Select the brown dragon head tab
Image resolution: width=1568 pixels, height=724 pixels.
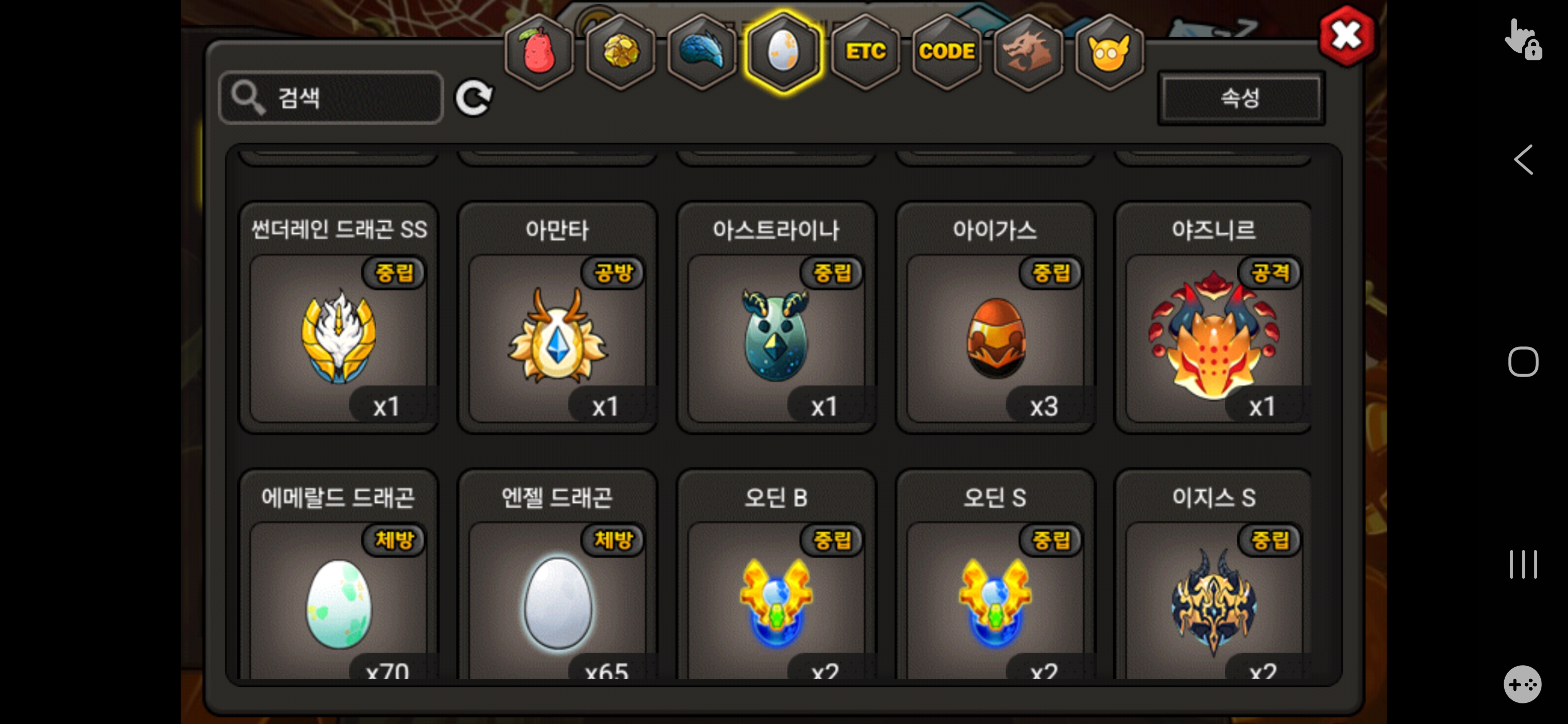(1028, 52)
